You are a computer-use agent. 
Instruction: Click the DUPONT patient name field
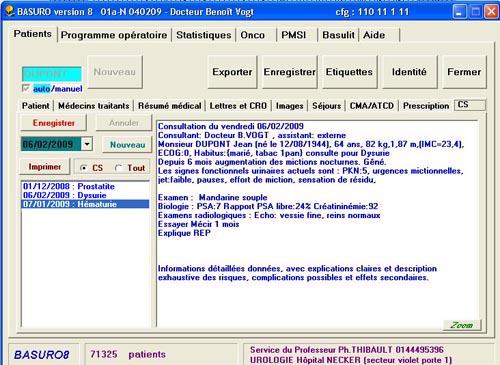click(x=52, y=74)
